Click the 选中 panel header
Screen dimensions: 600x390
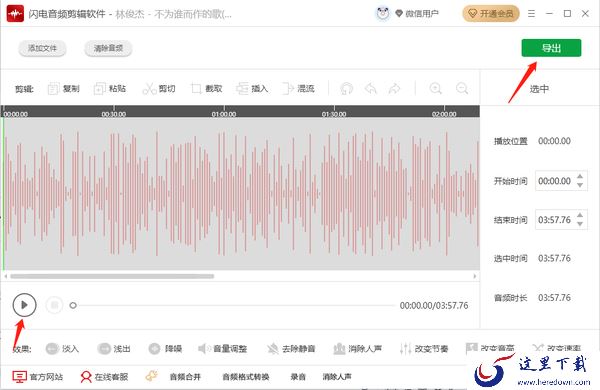[x=539, y=89]
